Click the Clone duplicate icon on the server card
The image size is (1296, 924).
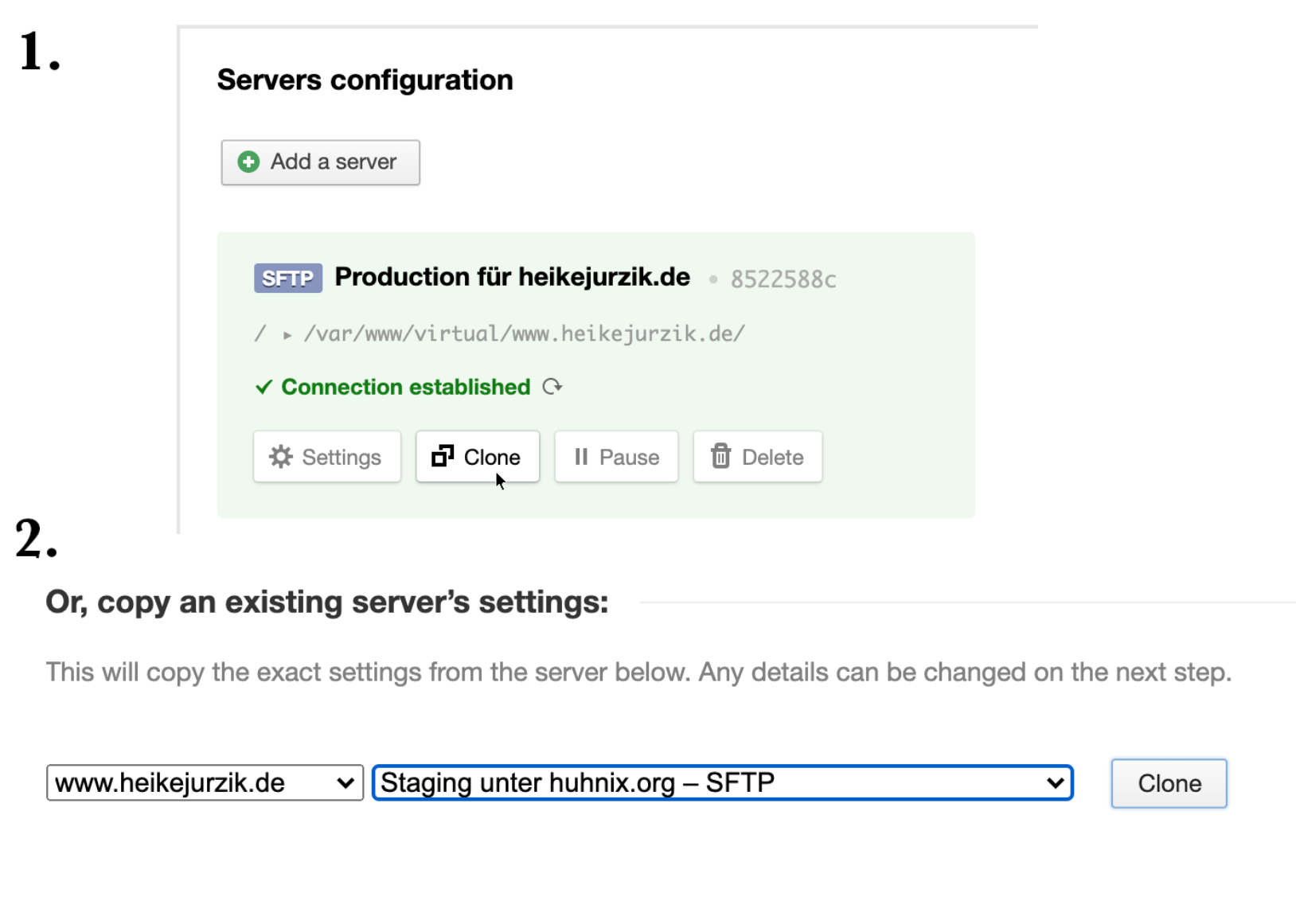(443, 456)
